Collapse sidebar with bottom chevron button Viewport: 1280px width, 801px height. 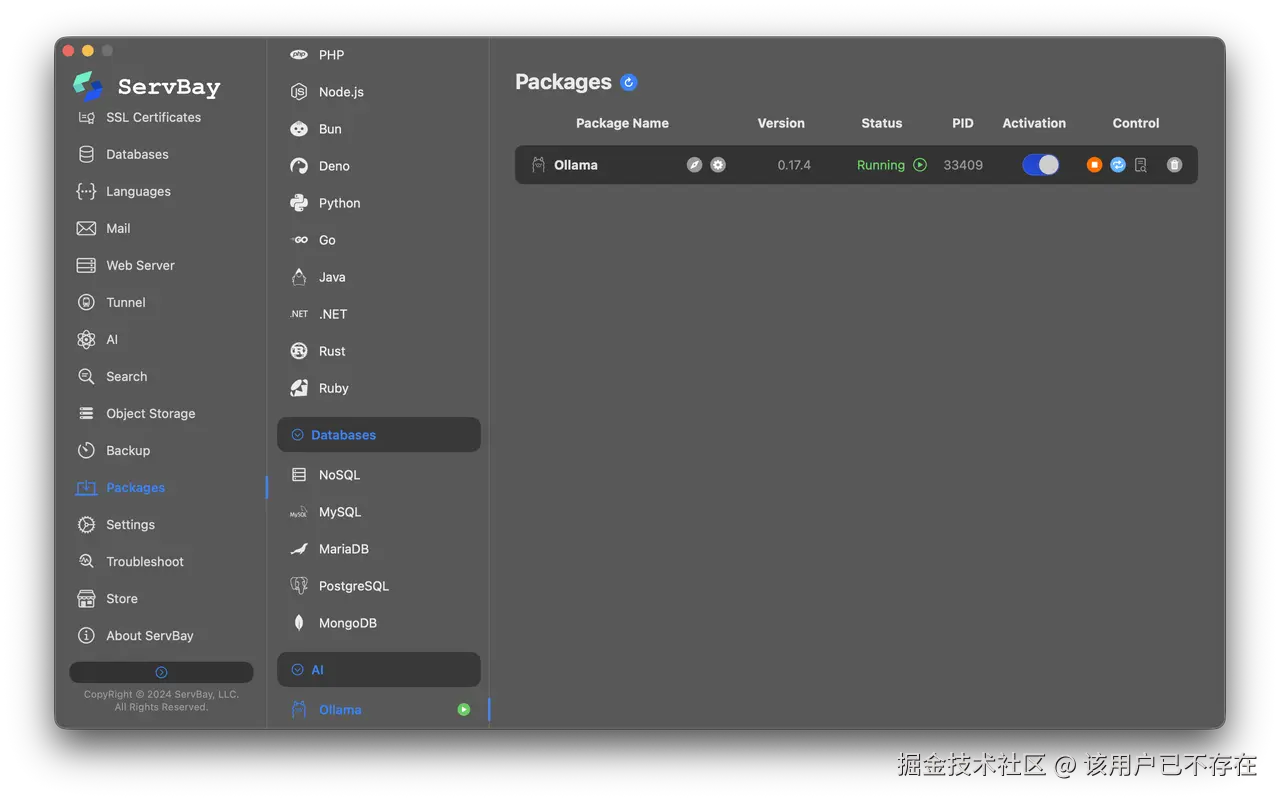click(x=161, y=672)
